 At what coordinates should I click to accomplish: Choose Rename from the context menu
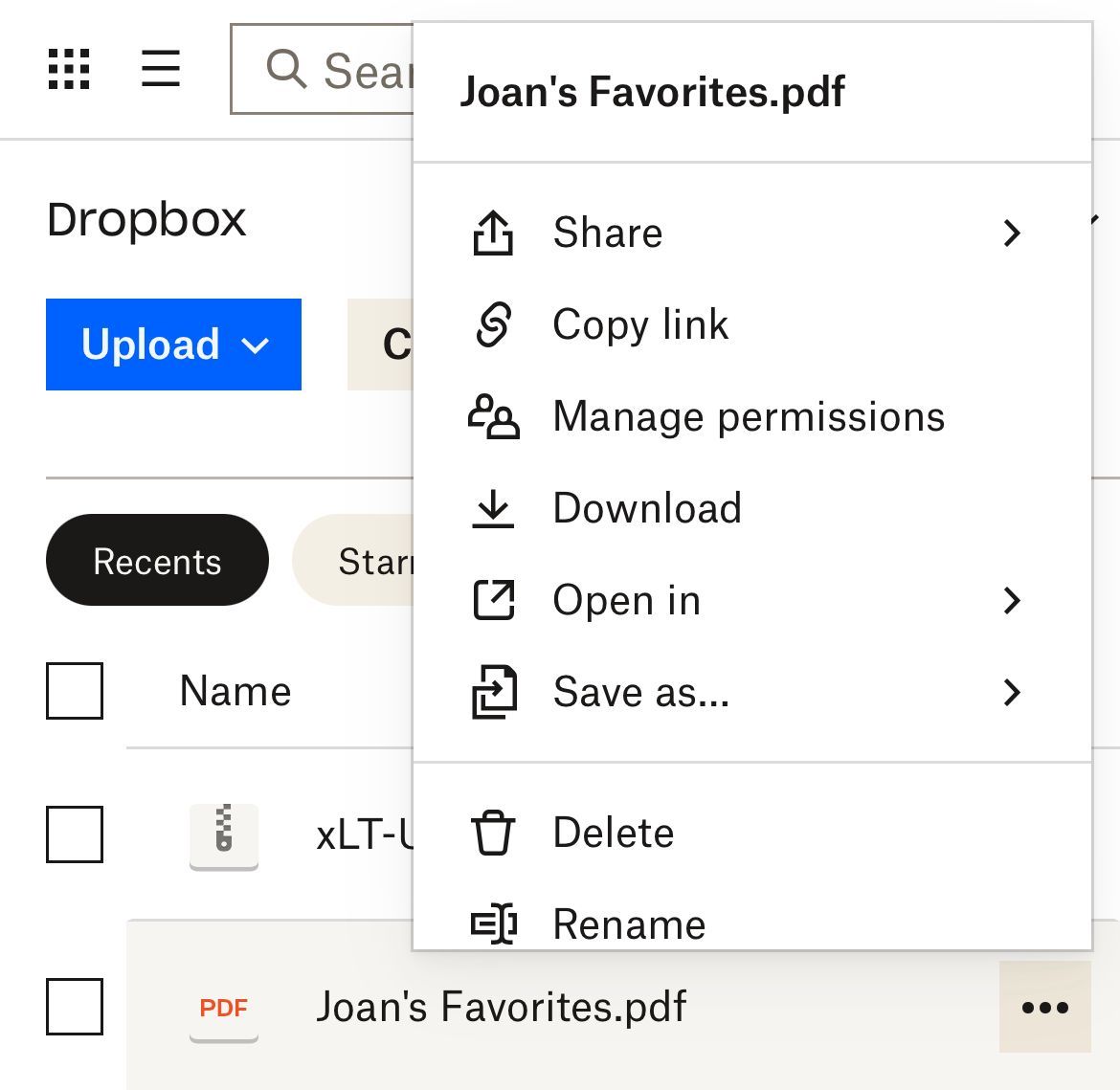point(629,924)
